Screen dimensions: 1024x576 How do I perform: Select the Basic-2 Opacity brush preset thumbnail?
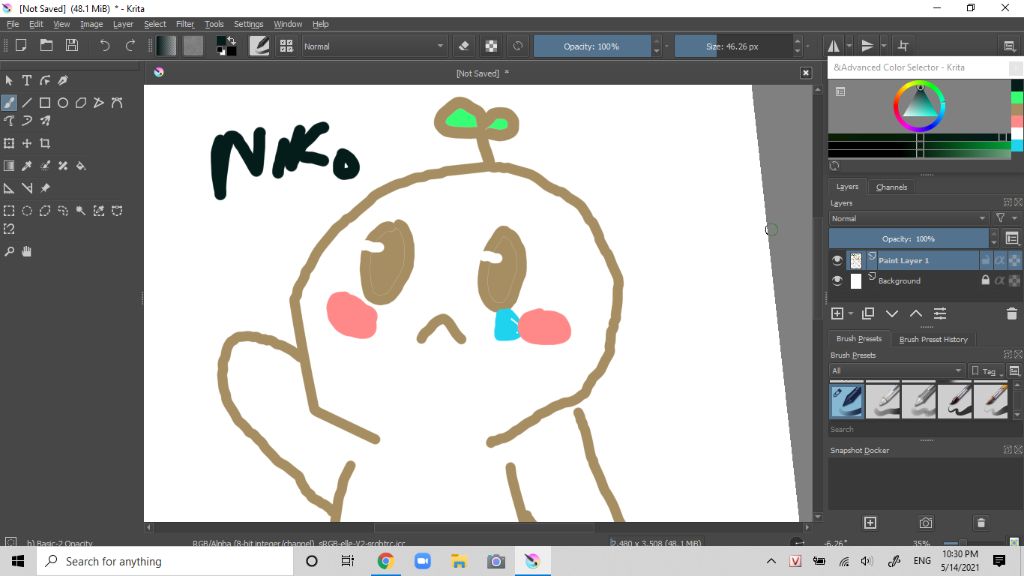coord(846,402)
